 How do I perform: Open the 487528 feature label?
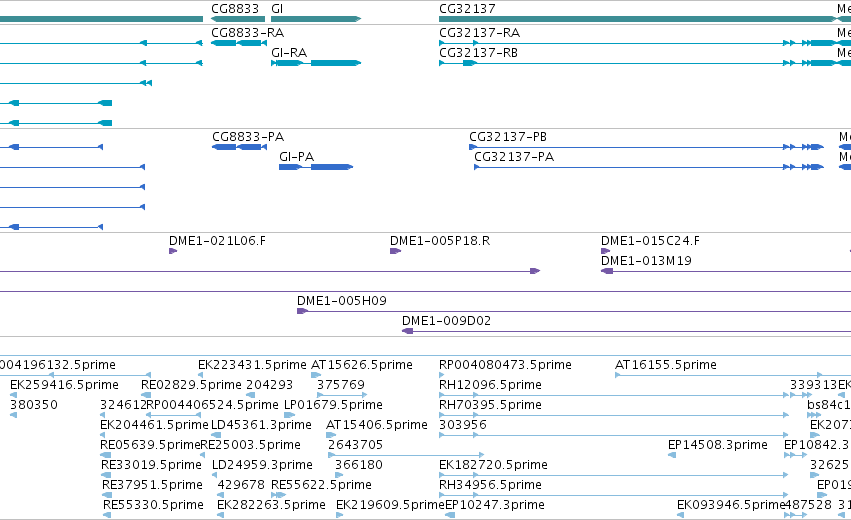(x=808, y=505)
